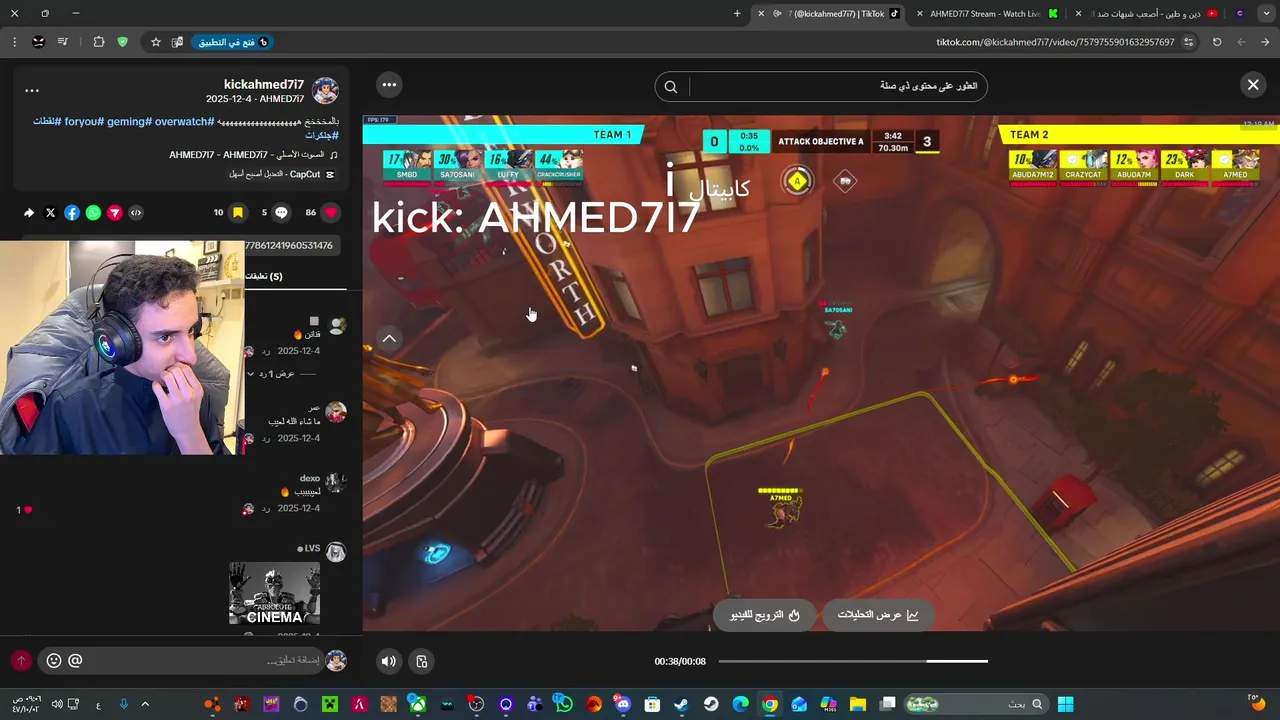Image resolution: width=1280 pixels, height=720 pixels.
Task: Click the search magnifier in video search bar
Action: (x=671, y=87)
